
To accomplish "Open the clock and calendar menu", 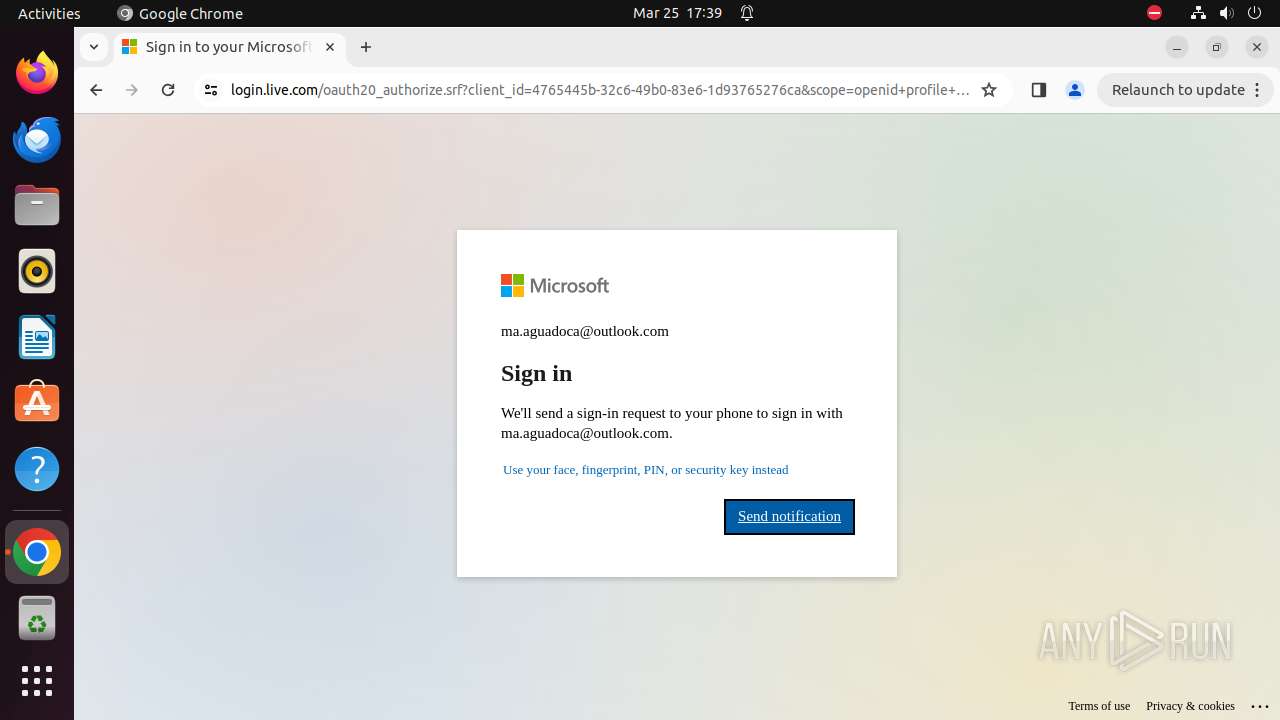I will coord(677,13).
